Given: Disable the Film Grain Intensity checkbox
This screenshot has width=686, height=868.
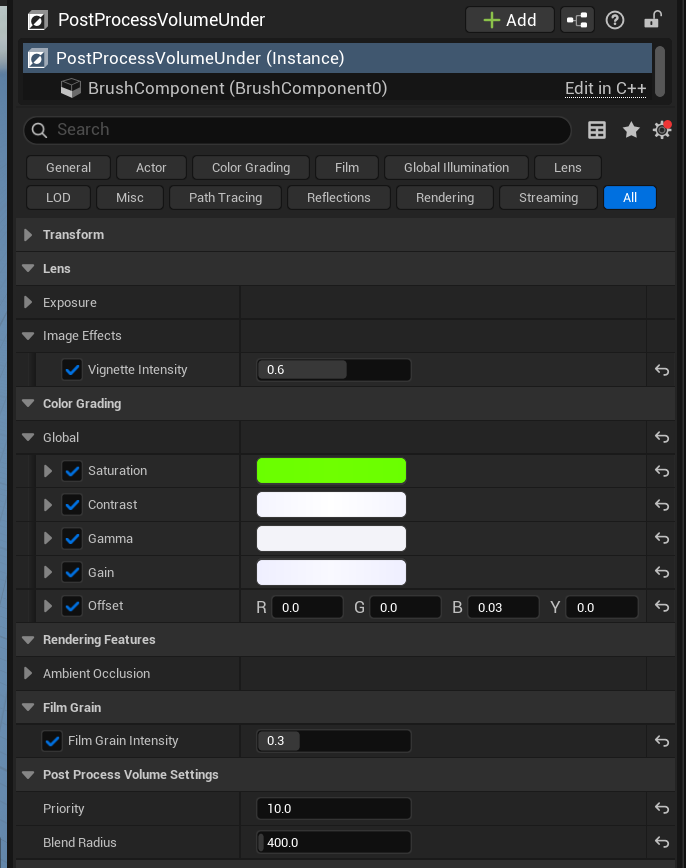Looking at the screenshot, I should point(52,741).
